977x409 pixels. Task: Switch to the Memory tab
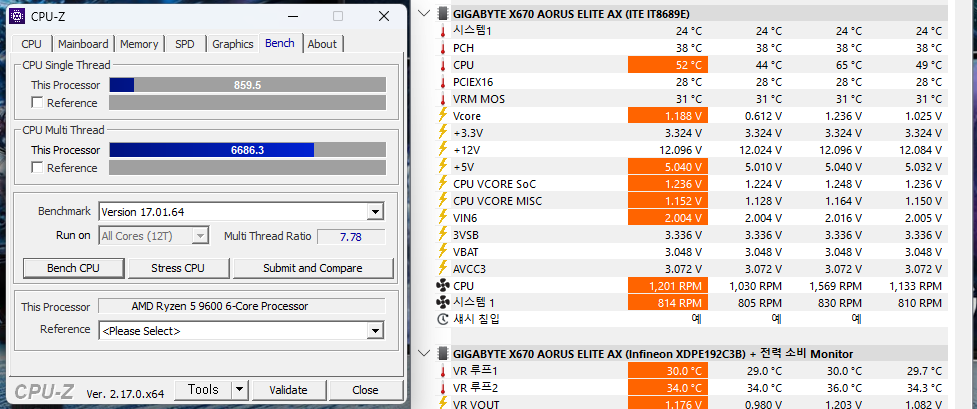139,44
